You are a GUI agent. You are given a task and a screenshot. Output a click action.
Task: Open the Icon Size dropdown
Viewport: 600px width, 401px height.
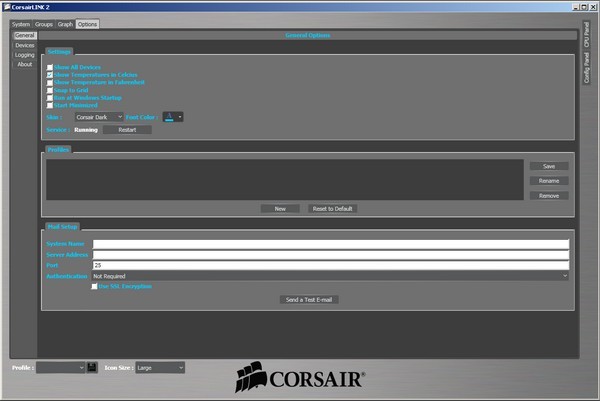pos(160,368)
